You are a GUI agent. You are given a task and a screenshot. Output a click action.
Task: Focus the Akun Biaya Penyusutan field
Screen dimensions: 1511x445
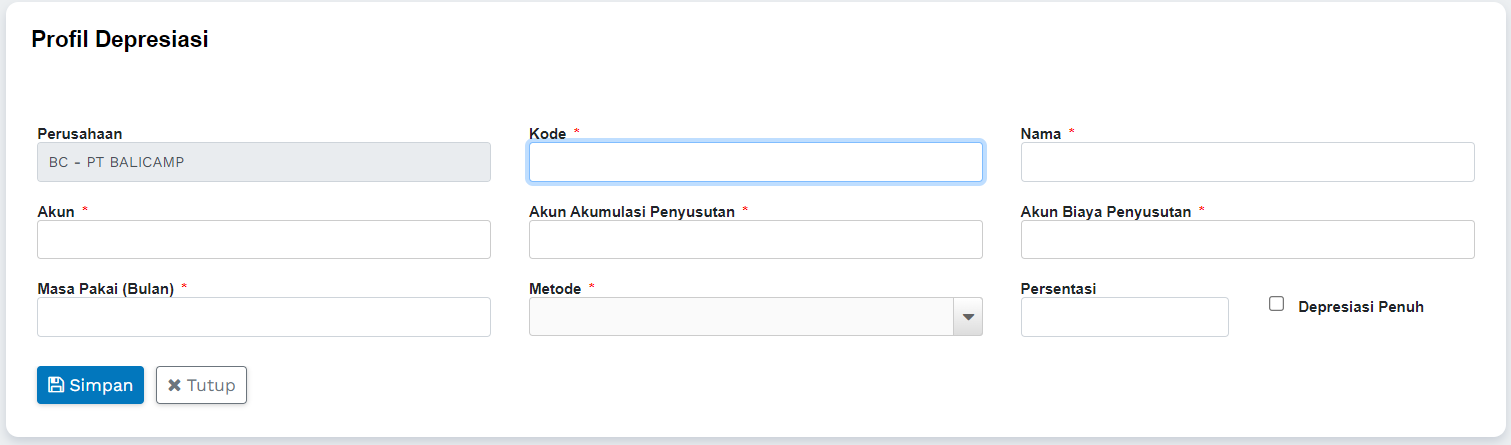(x=1247, y=240)
